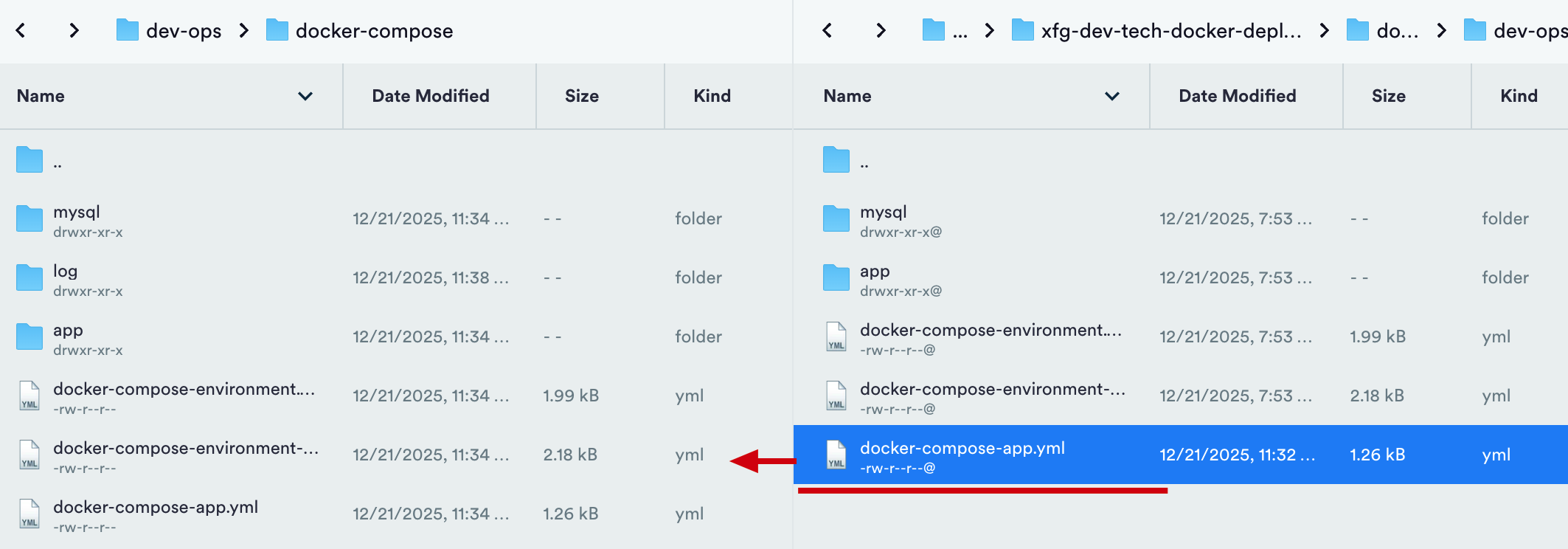This screenshot has width=1568, height=549.
Task: Open parent directory folder in right pane
Action: (x=836, y=159)
